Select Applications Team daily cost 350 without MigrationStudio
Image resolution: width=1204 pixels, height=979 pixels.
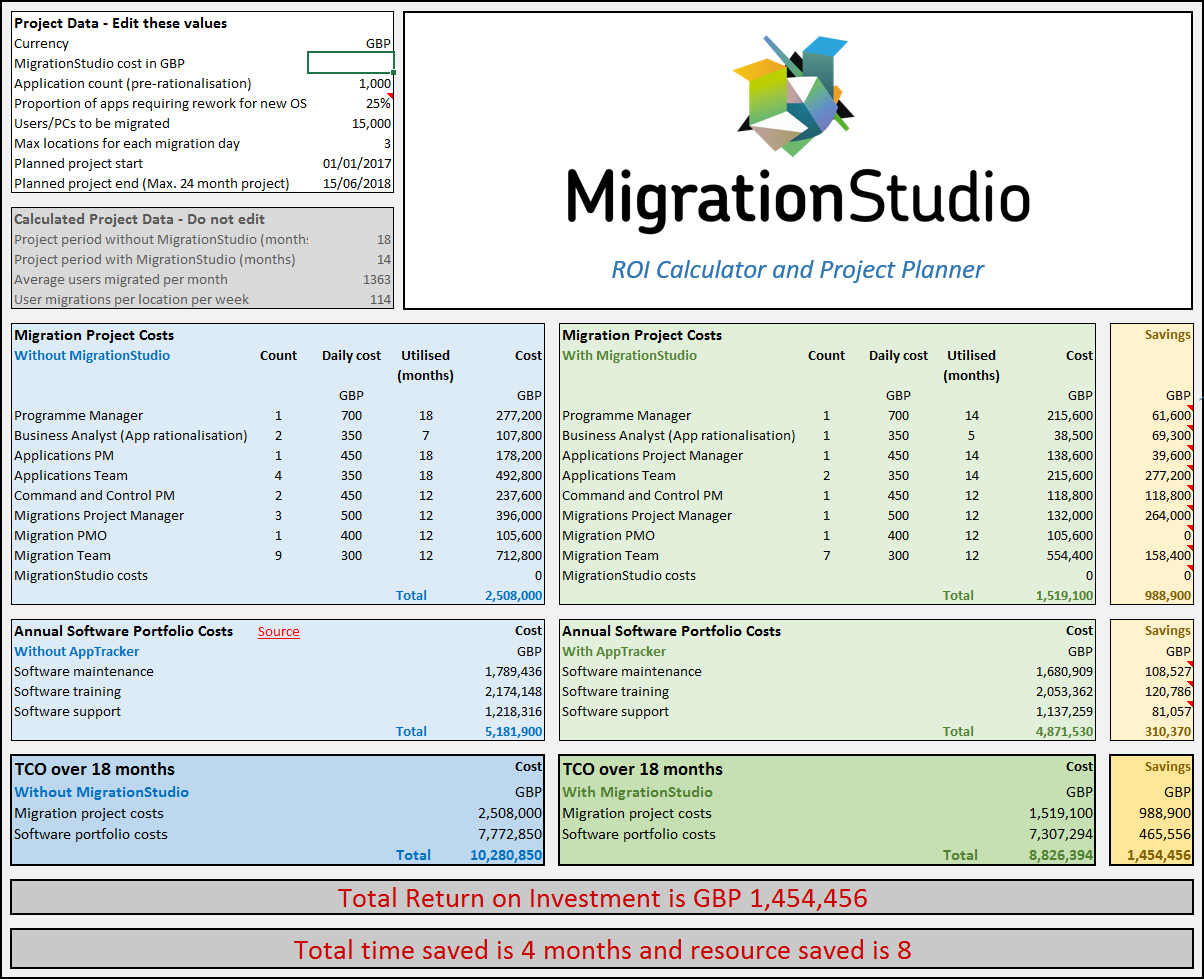click(x=351, y=476)
